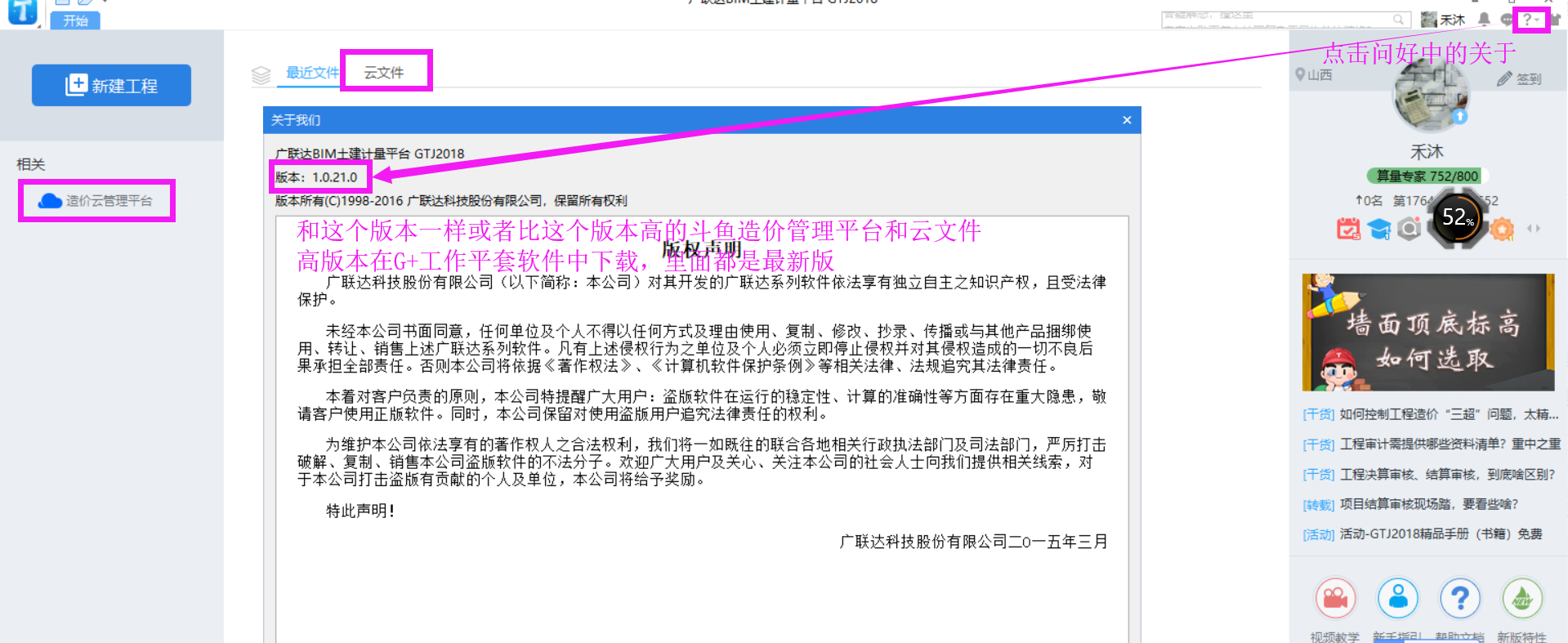The width and height of the screenshot is (1568, 643).
Task: Click the magnifier icon in the search field
Action: click(1399, 20)
